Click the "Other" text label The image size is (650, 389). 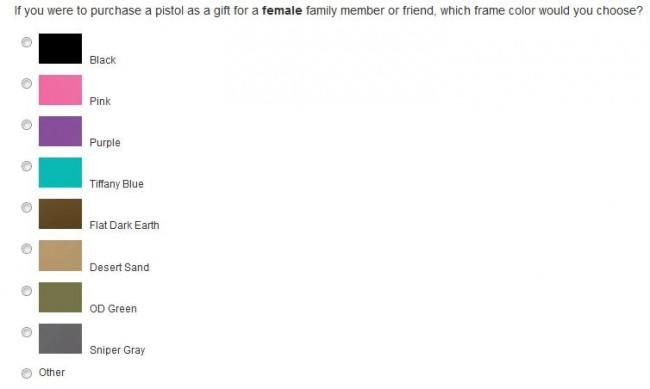(x=52, y=372)
